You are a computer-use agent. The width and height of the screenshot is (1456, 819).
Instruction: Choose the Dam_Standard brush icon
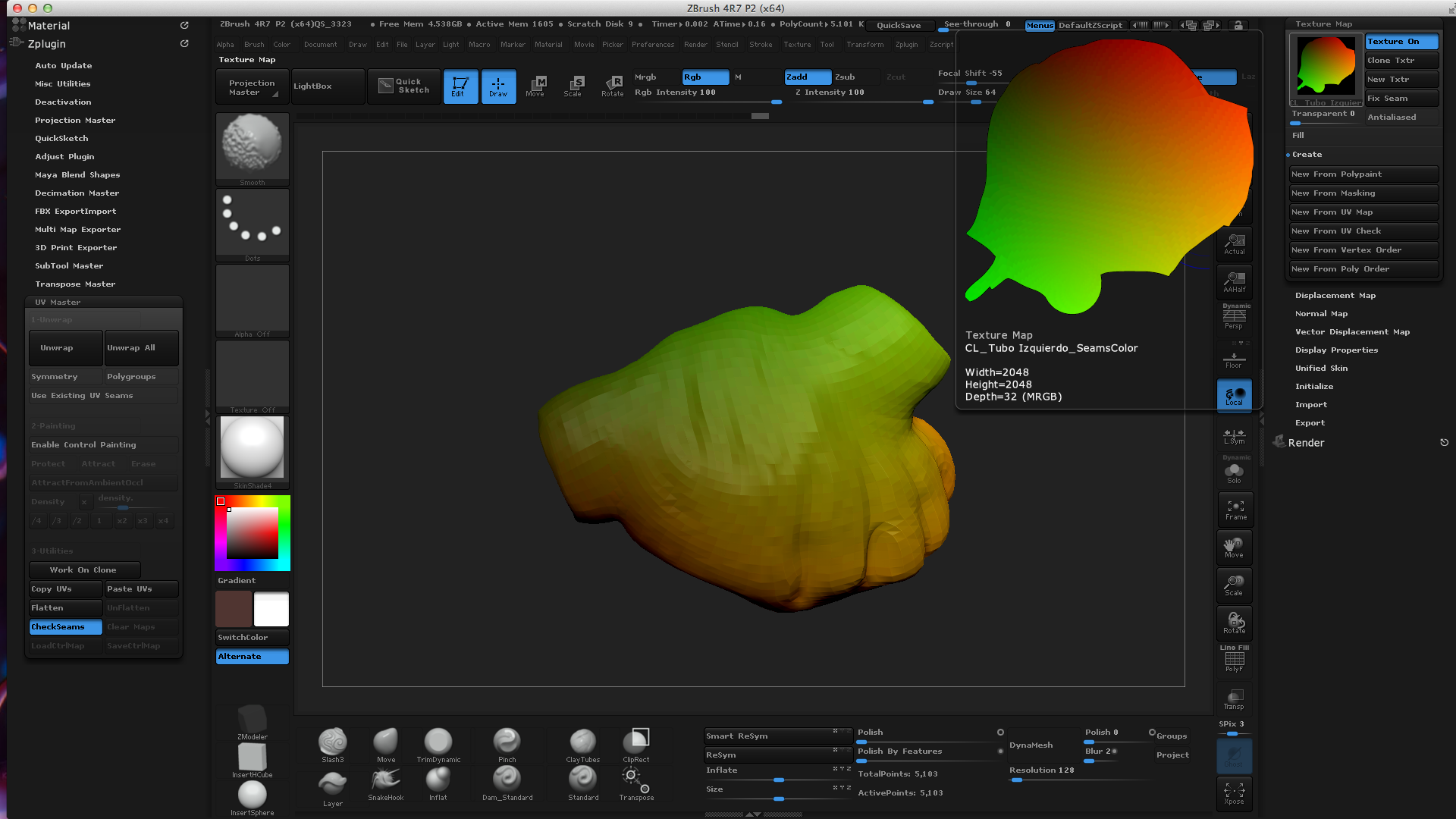(507, 780)
